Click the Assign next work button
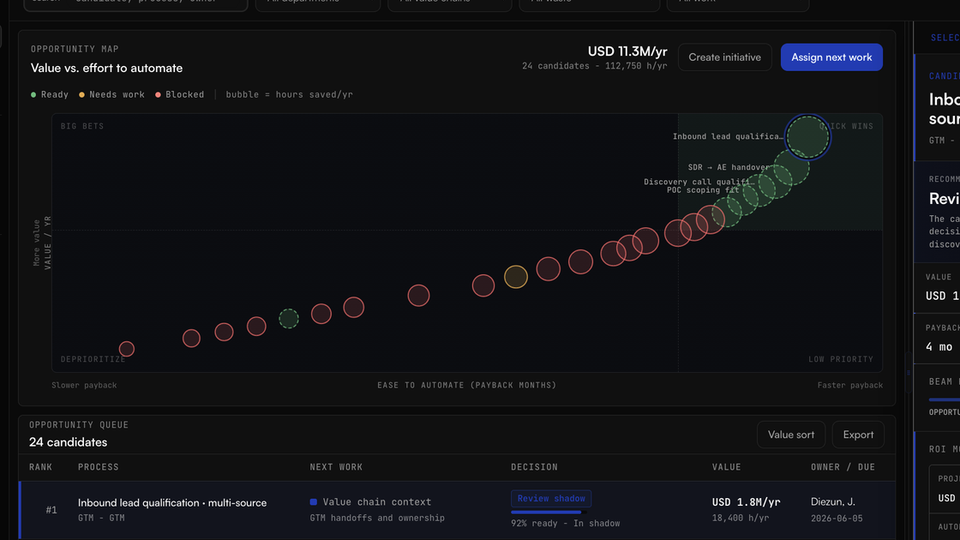The image size is (960, 540). click(831, 57)
